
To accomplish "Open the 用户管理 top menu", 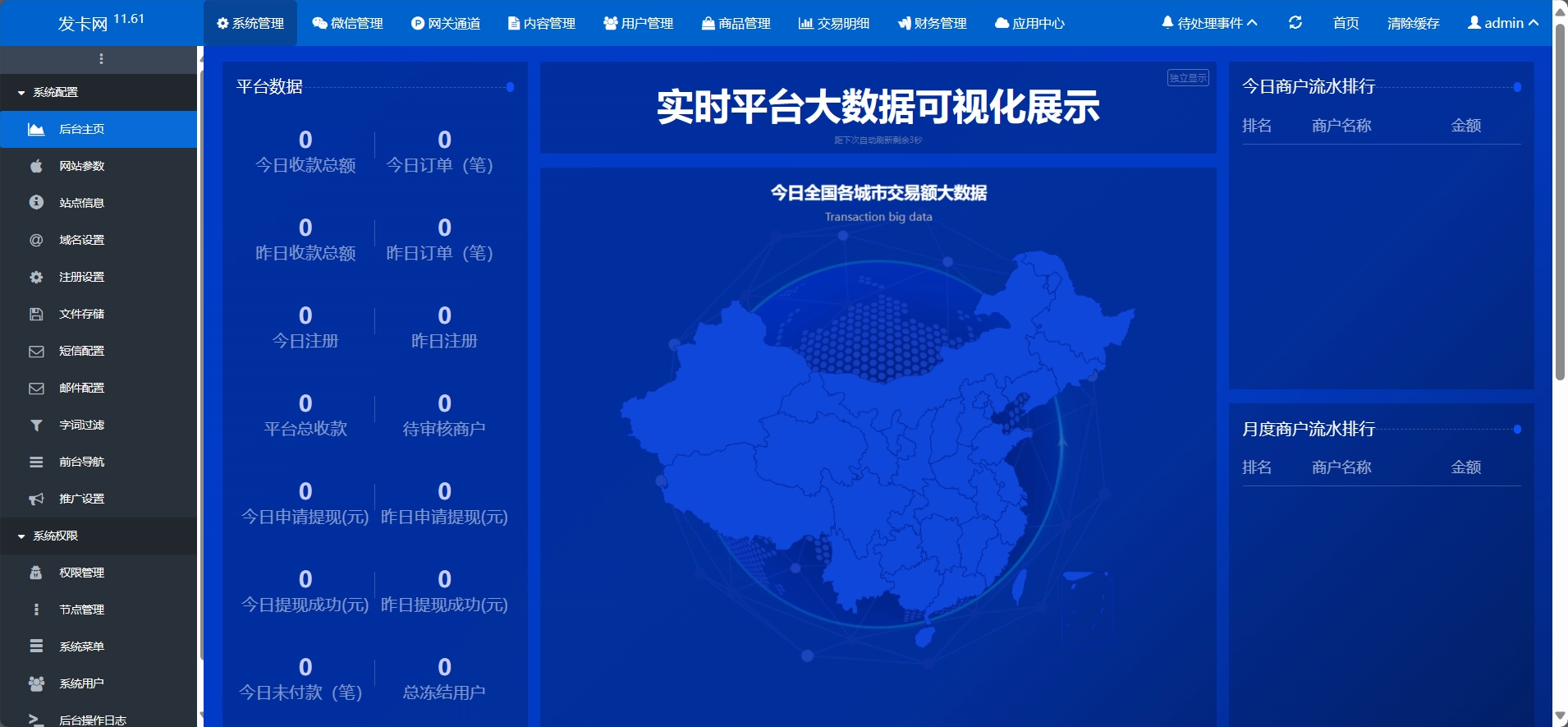I will pos(639,23).
